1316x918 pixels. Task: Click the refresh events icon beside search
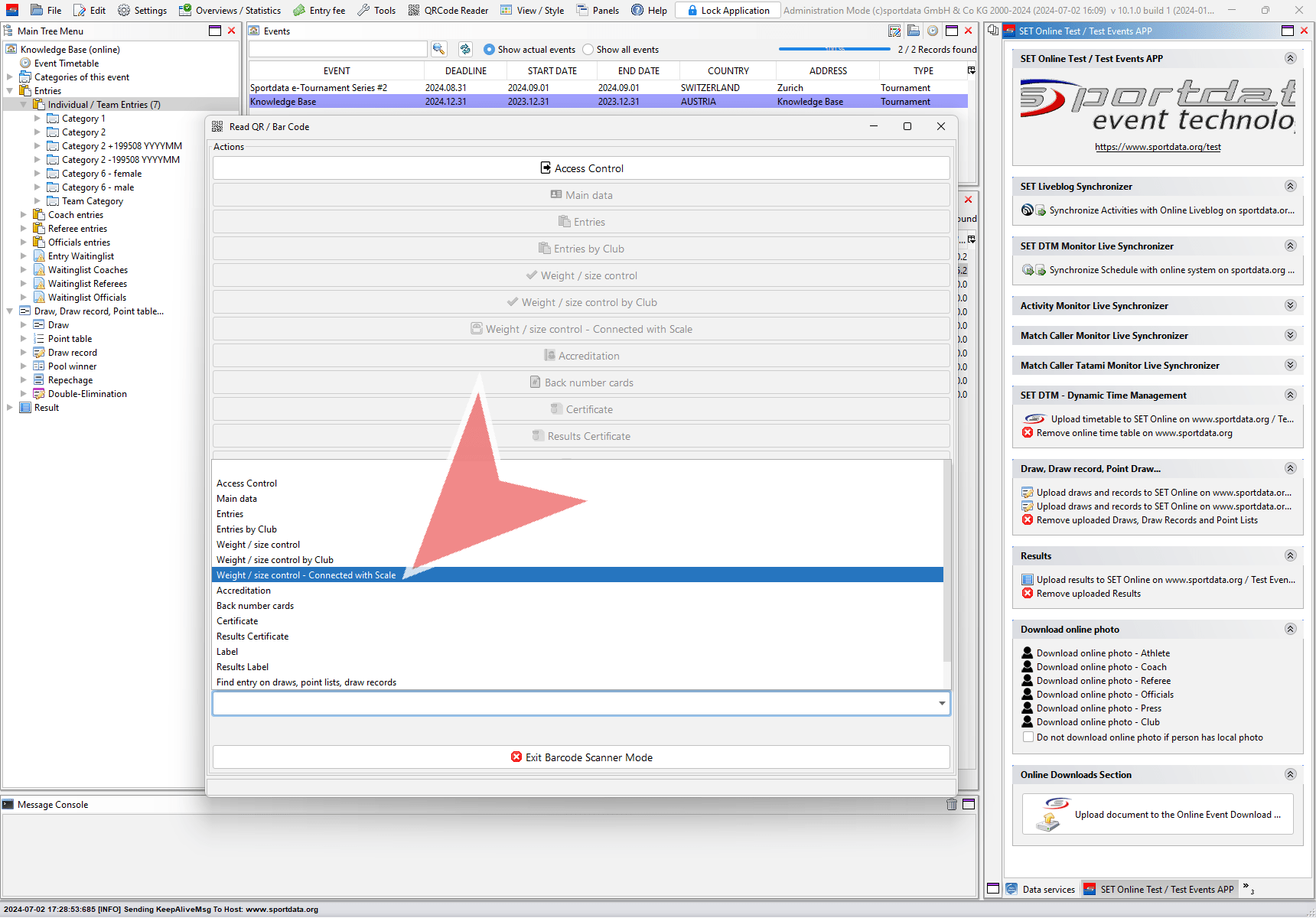(465, 49)
